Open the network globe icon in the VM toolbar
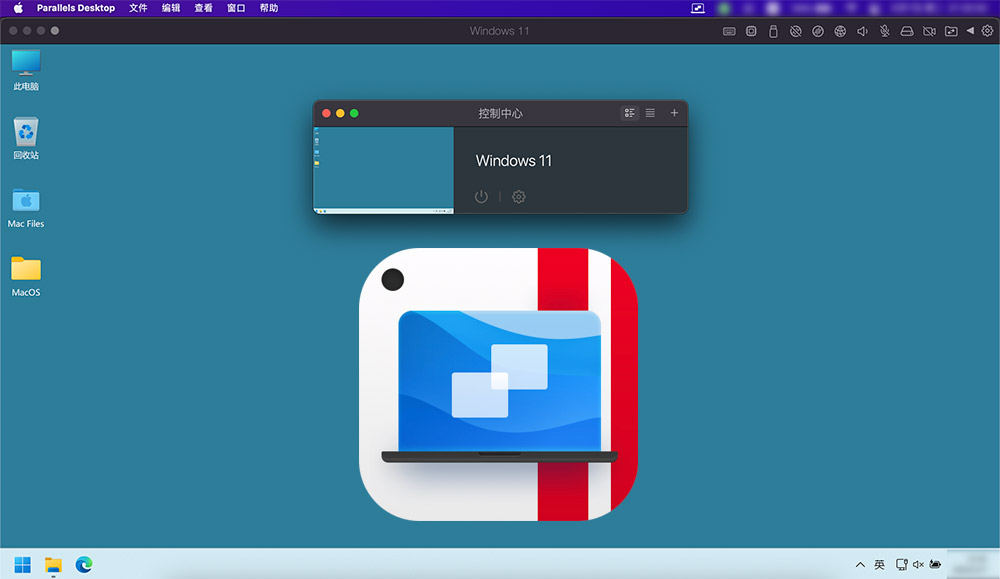This screenshot has height=579, width=1000. point(840,31)
